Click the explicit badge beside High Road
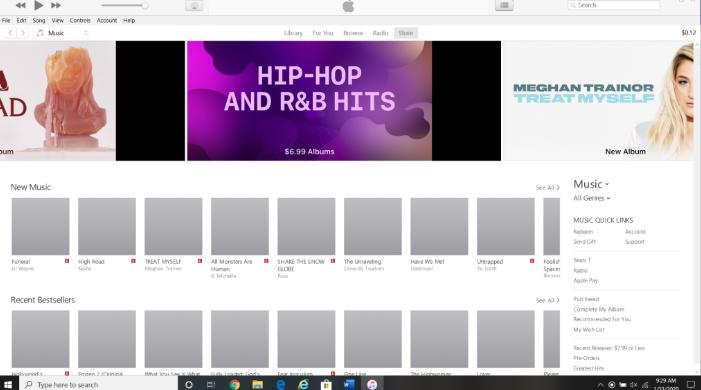Image resolution: width=701 pixels, height=390 pixels. 133,261
